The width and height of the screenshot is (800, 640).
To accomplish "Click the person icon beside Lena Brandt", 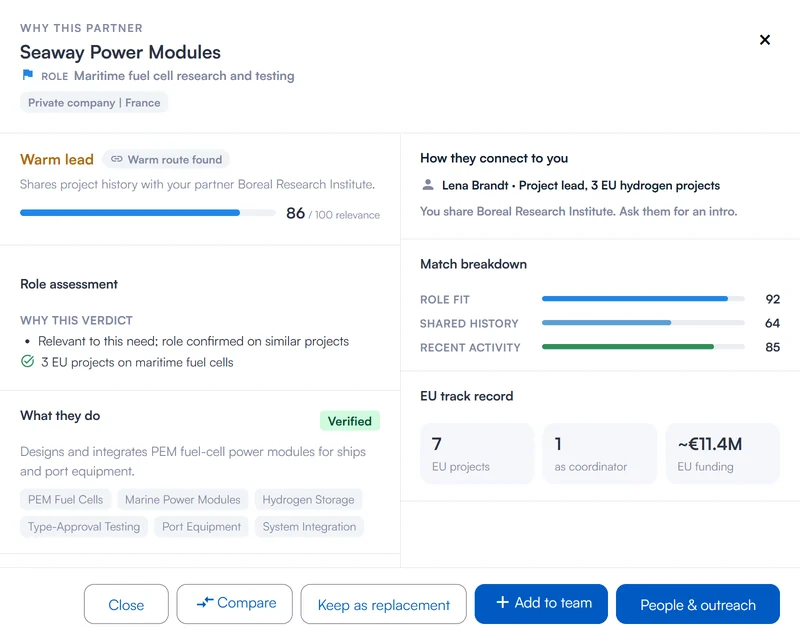I will coord(428,185).
